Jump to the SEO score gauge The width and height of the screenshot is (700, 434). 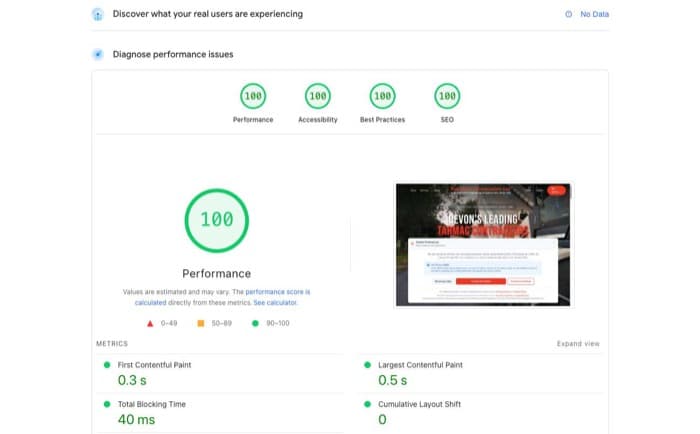click(x=447, y=96)
